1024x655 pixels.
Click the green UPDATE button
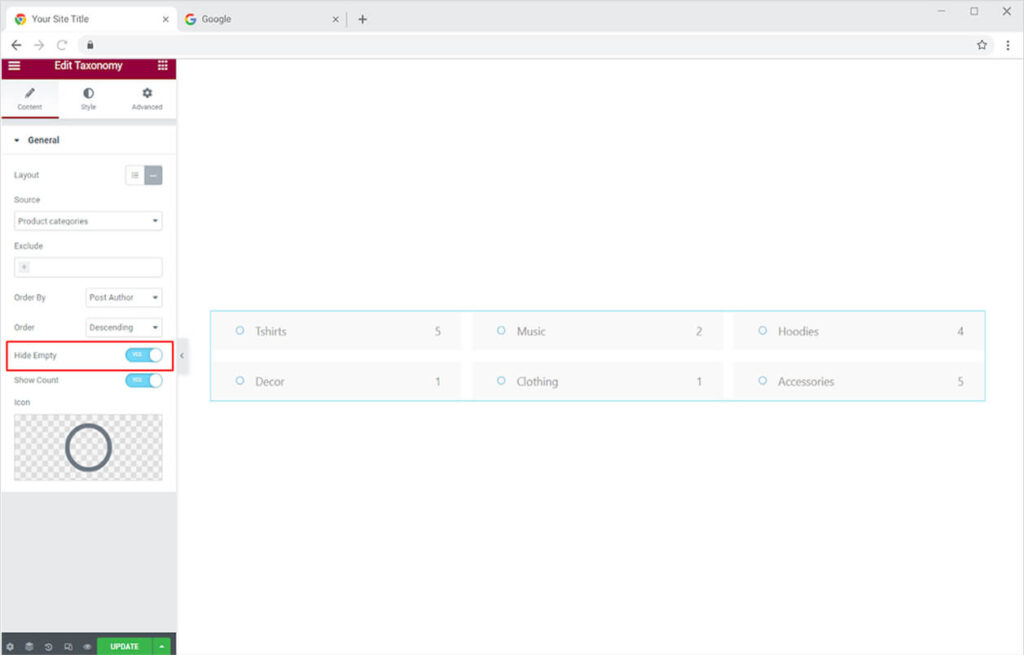[x=124, y=646]
